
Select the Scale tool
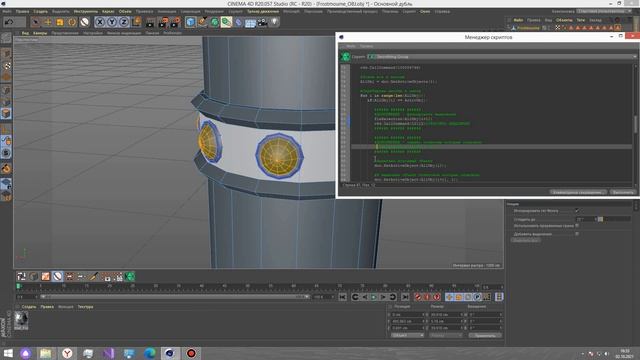tap(60, 22)
